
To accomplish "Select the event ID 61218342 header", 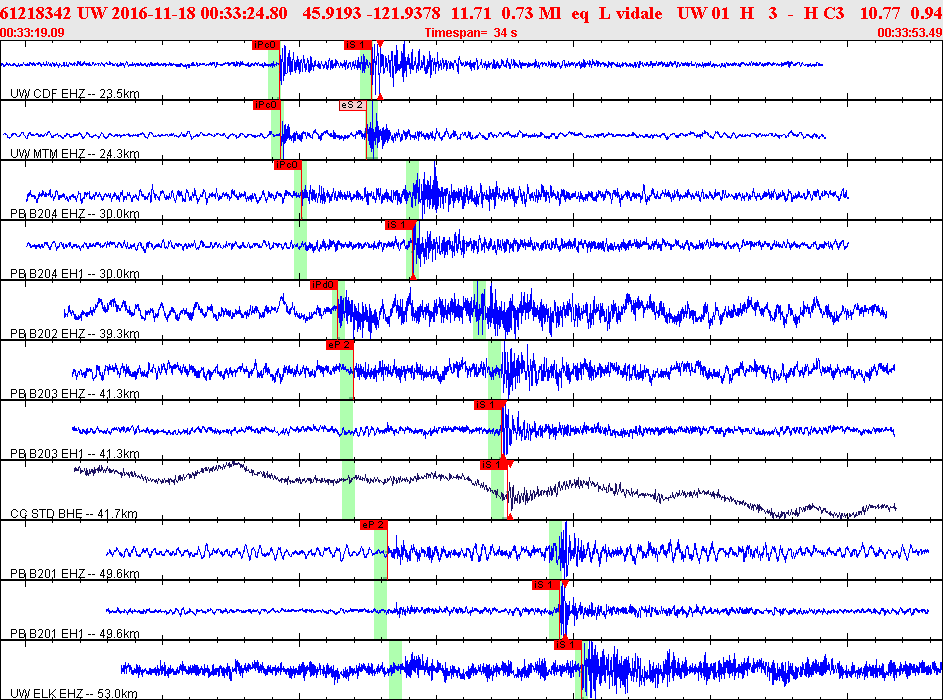I will pos(35,13).
